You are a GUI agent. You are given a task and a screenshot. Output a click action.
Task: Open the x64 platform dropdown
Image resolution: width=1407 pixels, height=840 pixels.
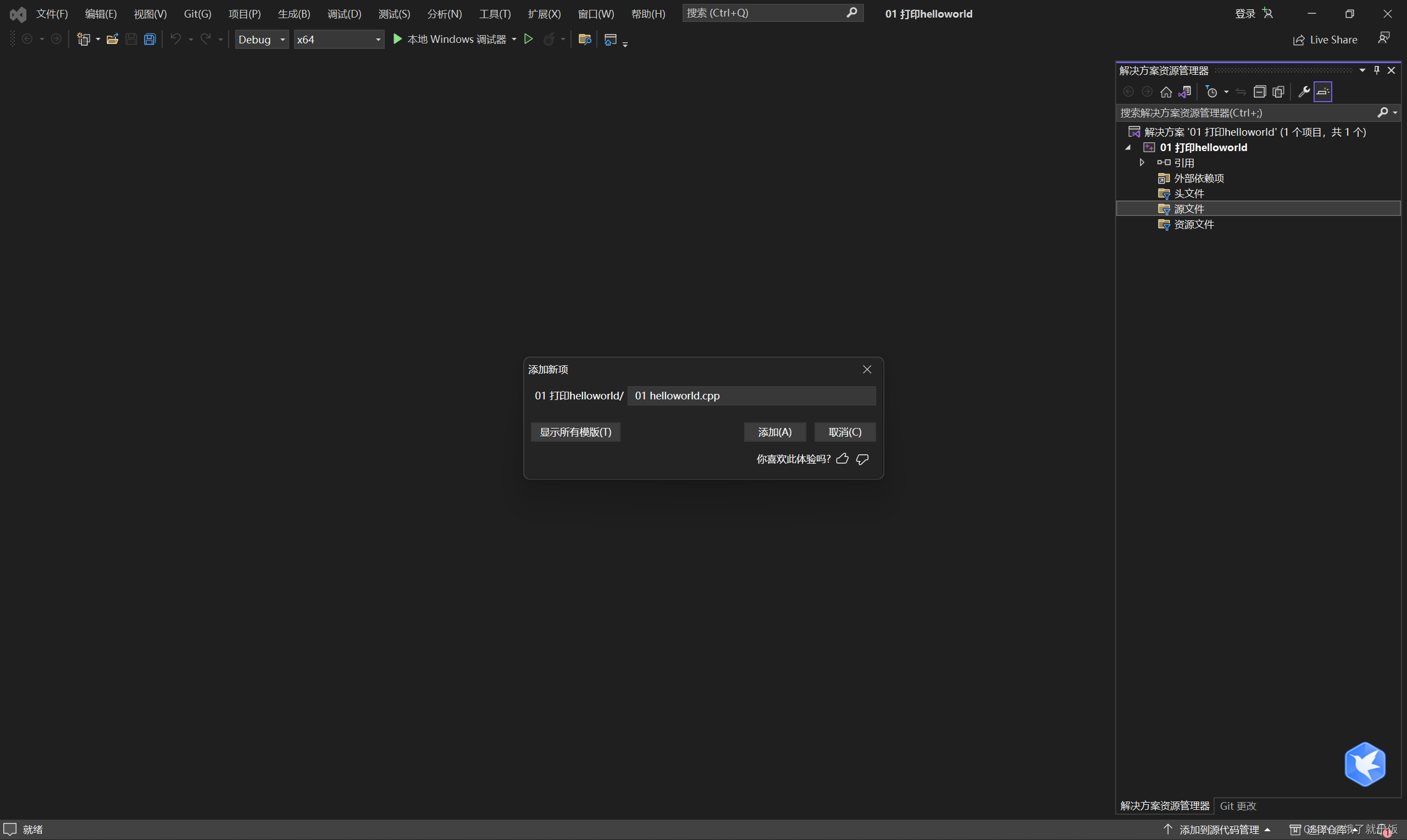point(339,39)
